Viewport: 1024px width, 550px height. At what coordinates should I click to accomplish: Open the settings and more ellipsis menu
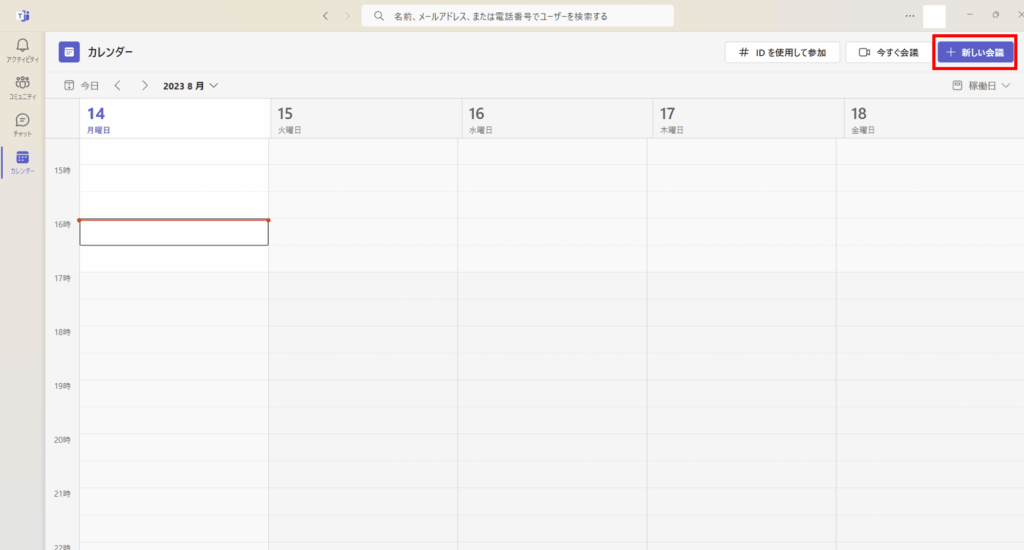[910, 16]
